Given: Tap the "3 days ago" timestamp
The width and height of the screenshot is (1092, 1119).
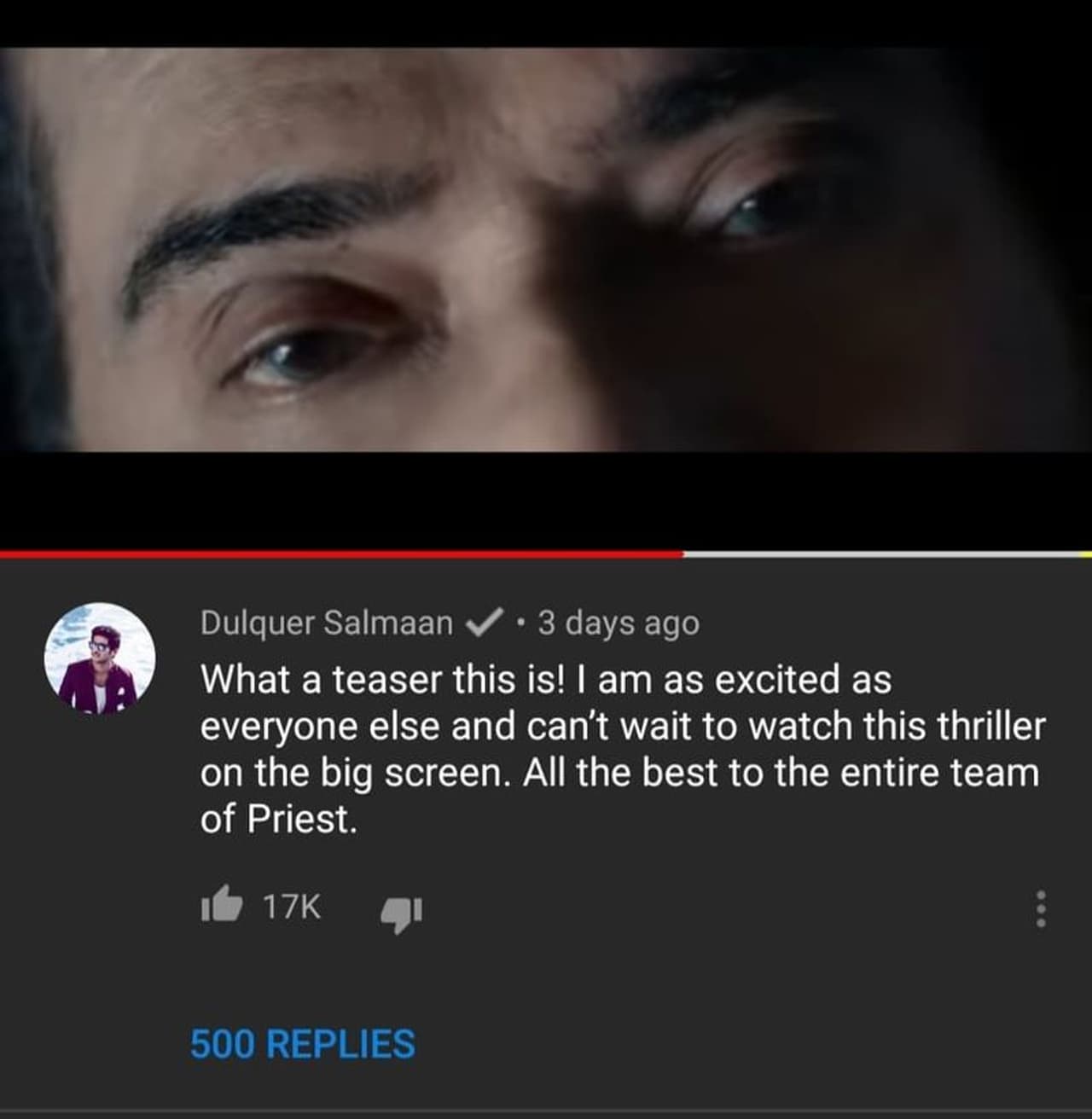Looking at the screenshot, I should coord(619,623).
